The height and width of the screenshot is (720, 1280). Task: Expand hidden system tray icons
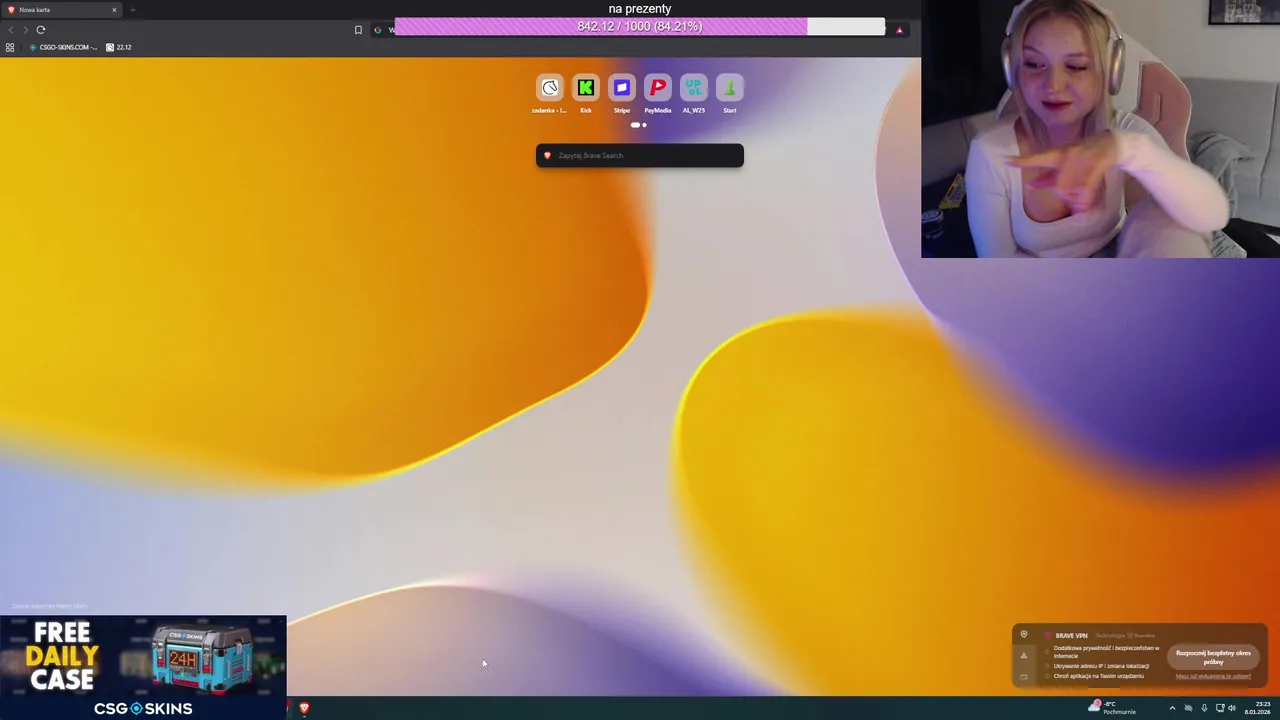tap(1172, 708)
